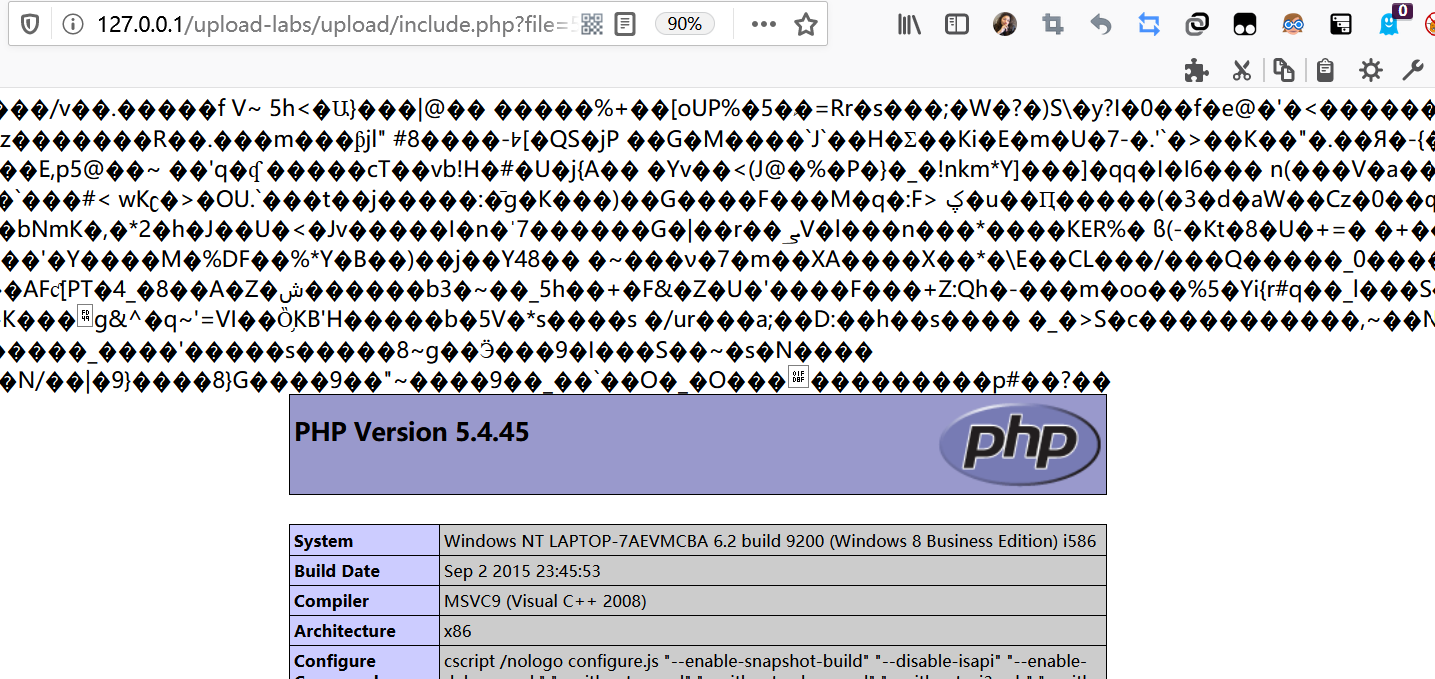Click the 'Compiler' row label

point(331,601)
